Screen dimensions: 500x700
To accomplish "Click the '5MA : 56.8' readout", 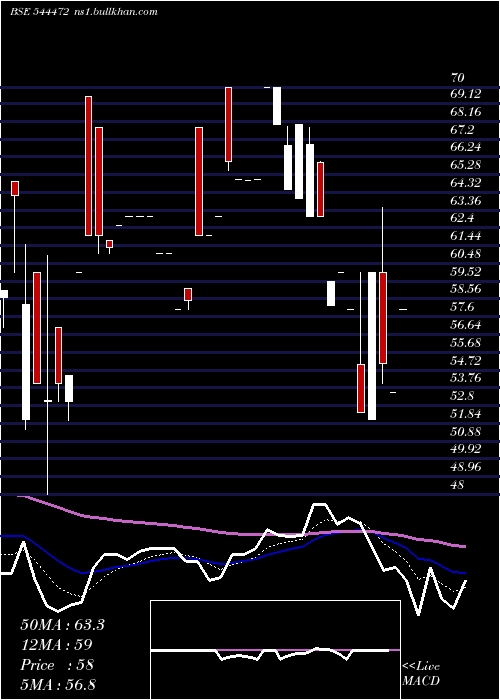I will [x=58, y=684].
